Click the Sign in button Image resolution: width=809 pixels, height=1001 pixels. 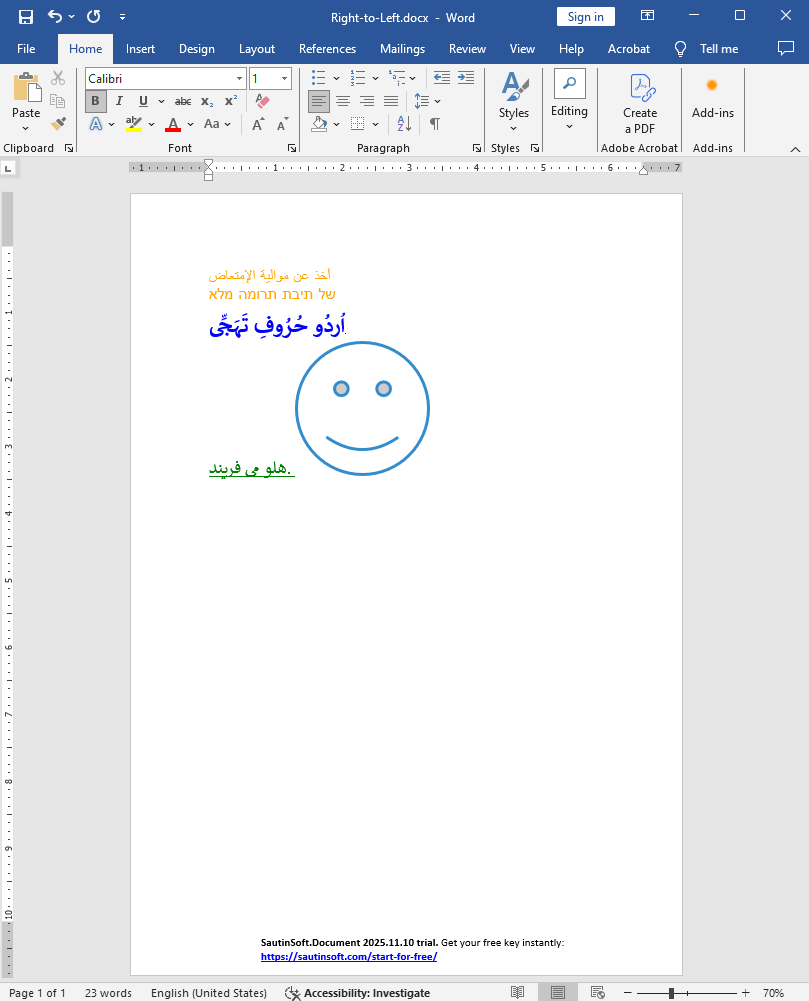pos(586,16)
